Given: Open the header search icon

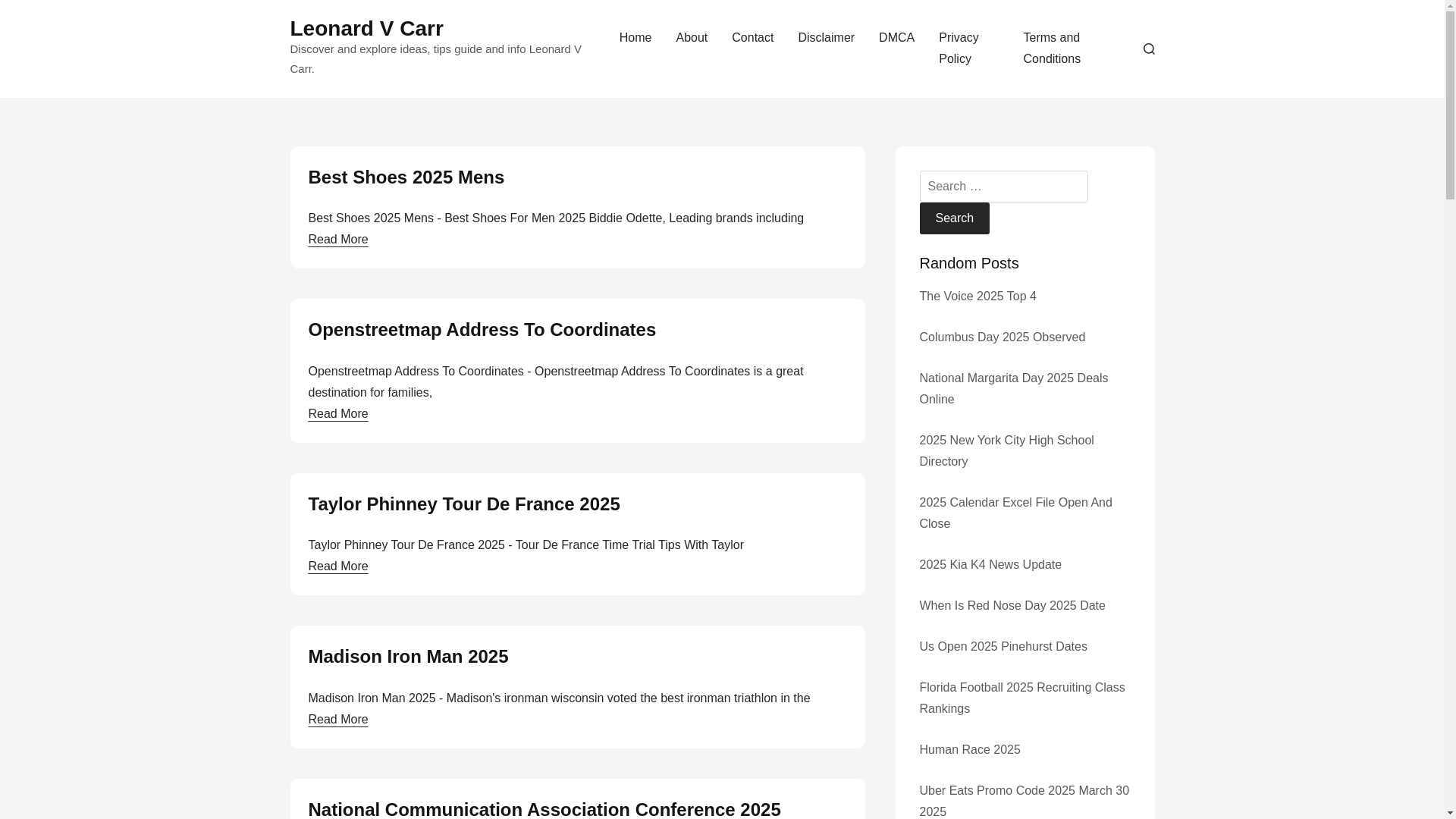Looking at the screenshot, I should tap(1149, 49).
